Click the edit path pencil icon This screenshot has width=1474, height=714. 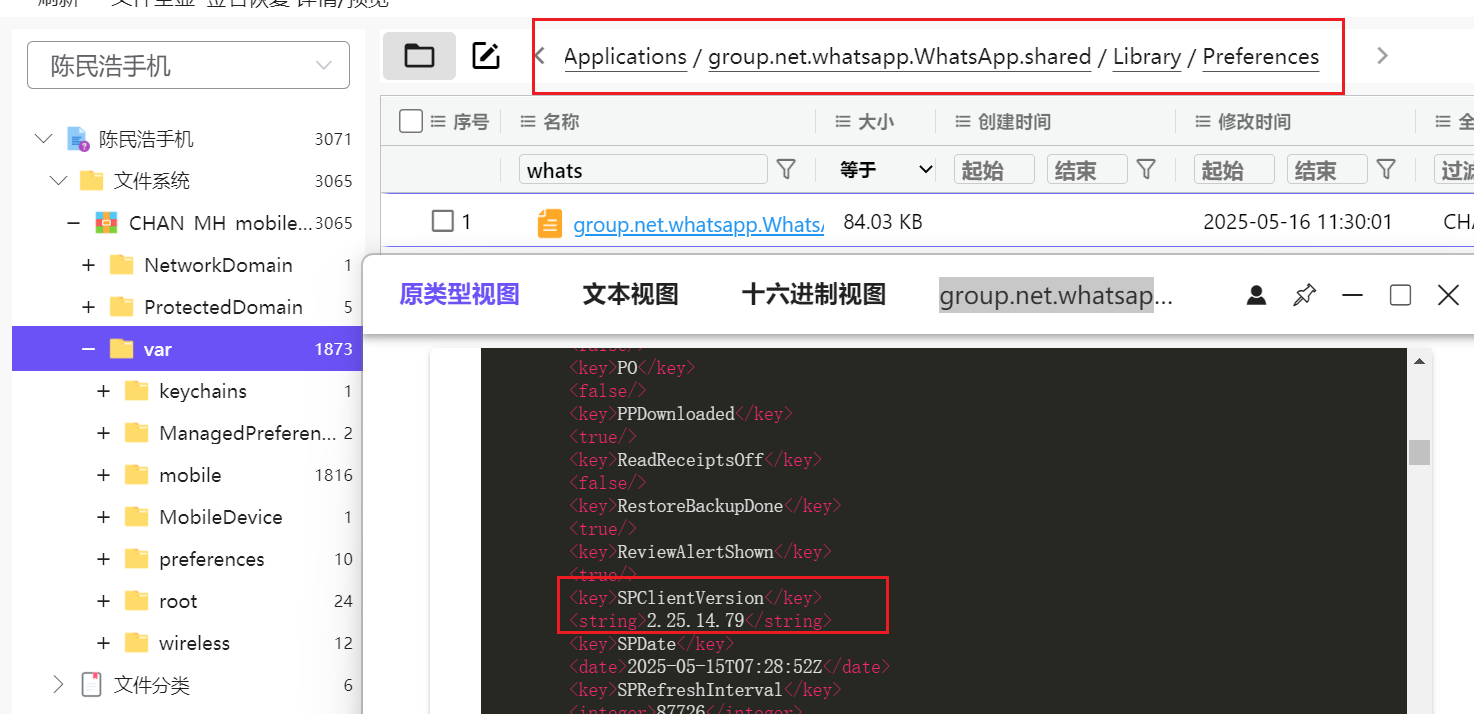pyautogui.click(x=486, y=56)
